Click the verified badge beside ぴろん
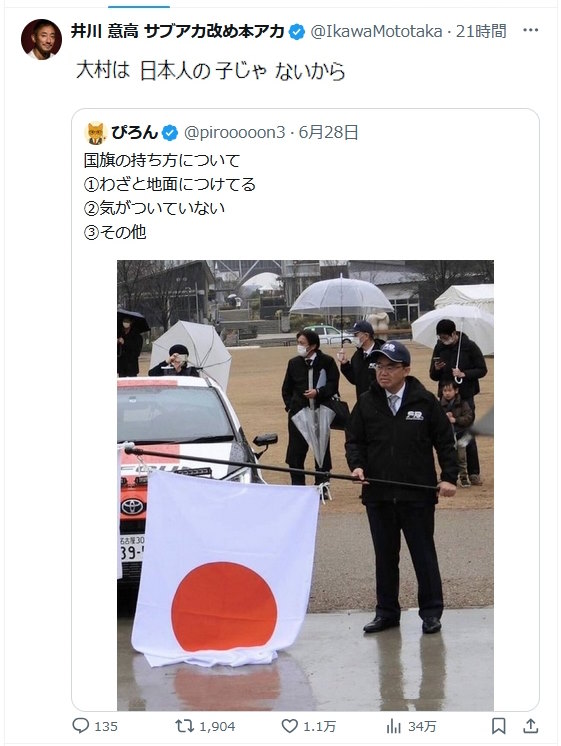Viewport: 561px width, 746px height. pyautogui.click(x=170, y=133)
